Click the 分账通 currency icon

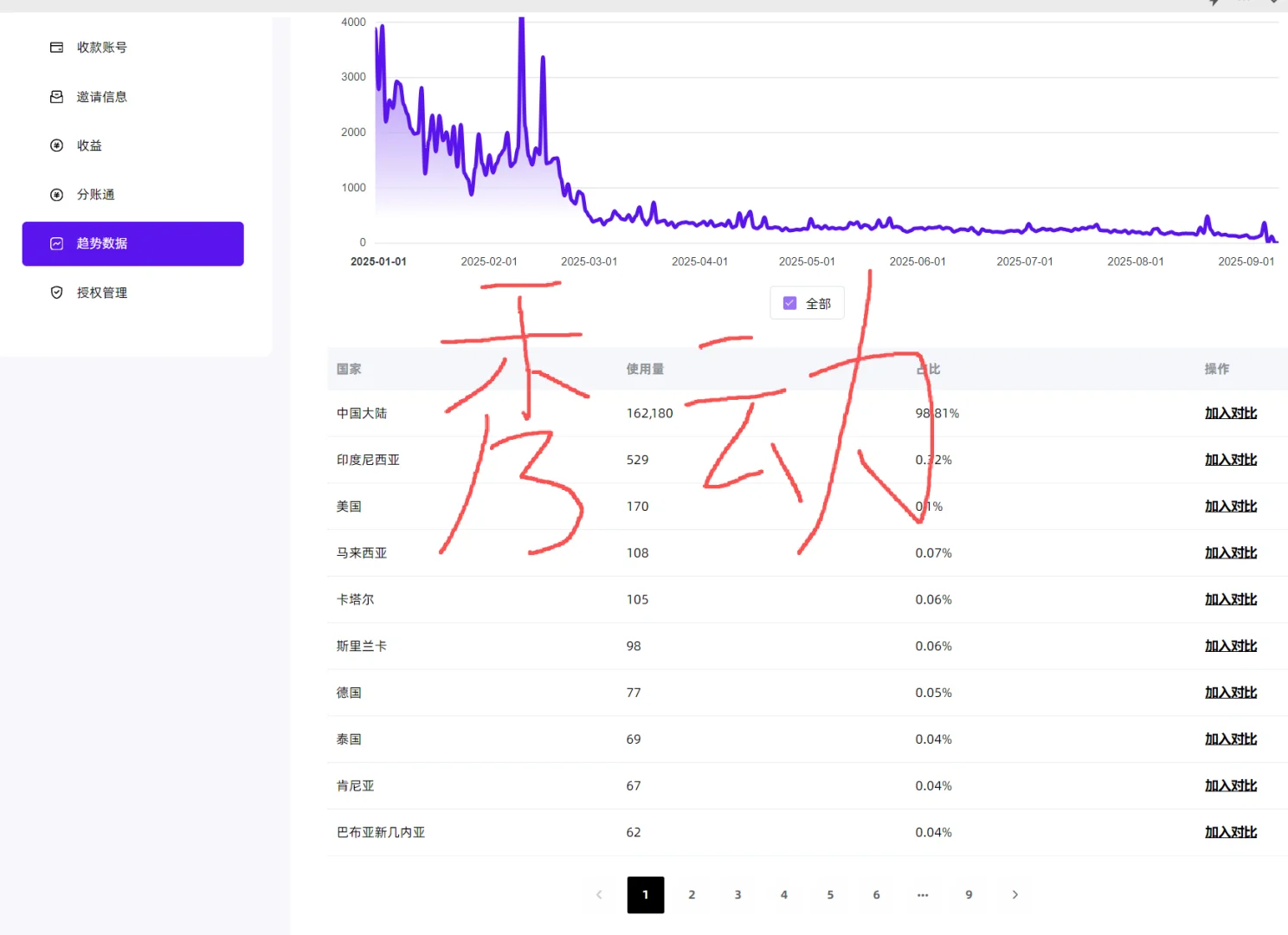(56, 194)
